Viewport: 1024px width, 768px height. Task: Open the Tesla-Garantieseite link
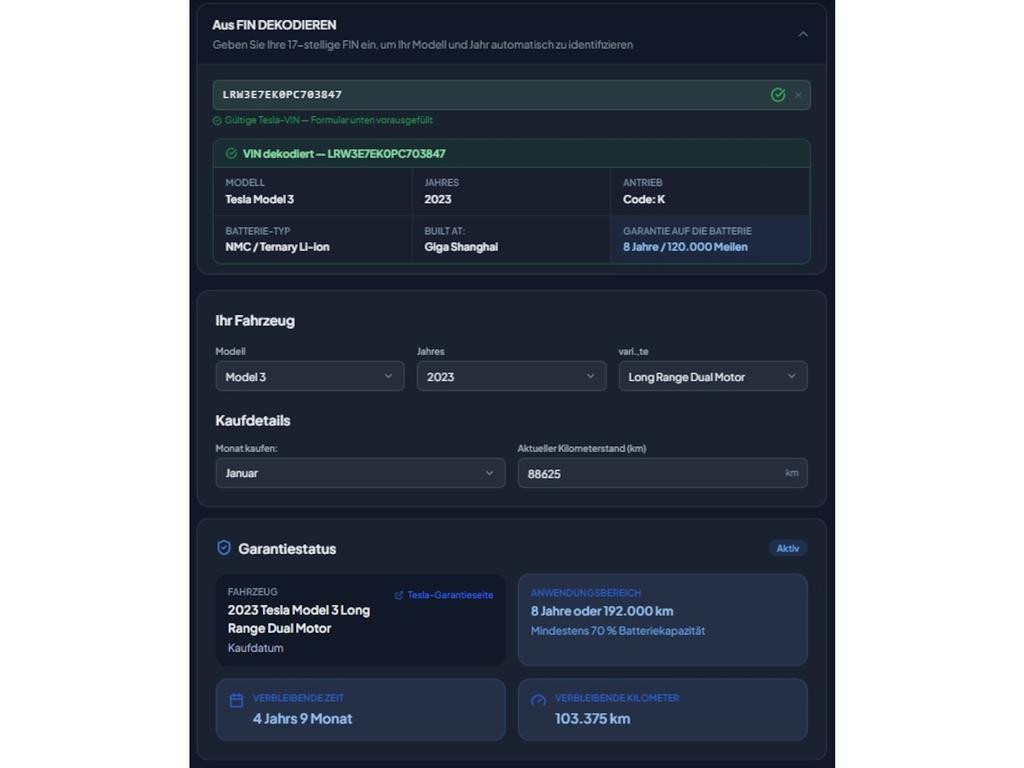tap(450, 595)
